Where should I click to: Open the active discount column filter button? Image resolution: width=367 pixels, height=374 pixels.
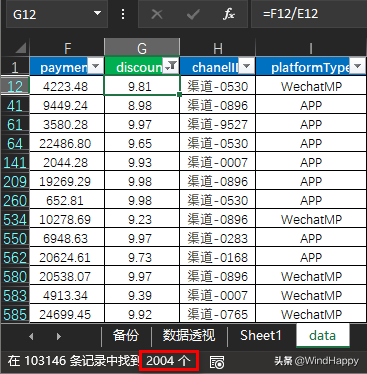point(171,65)
